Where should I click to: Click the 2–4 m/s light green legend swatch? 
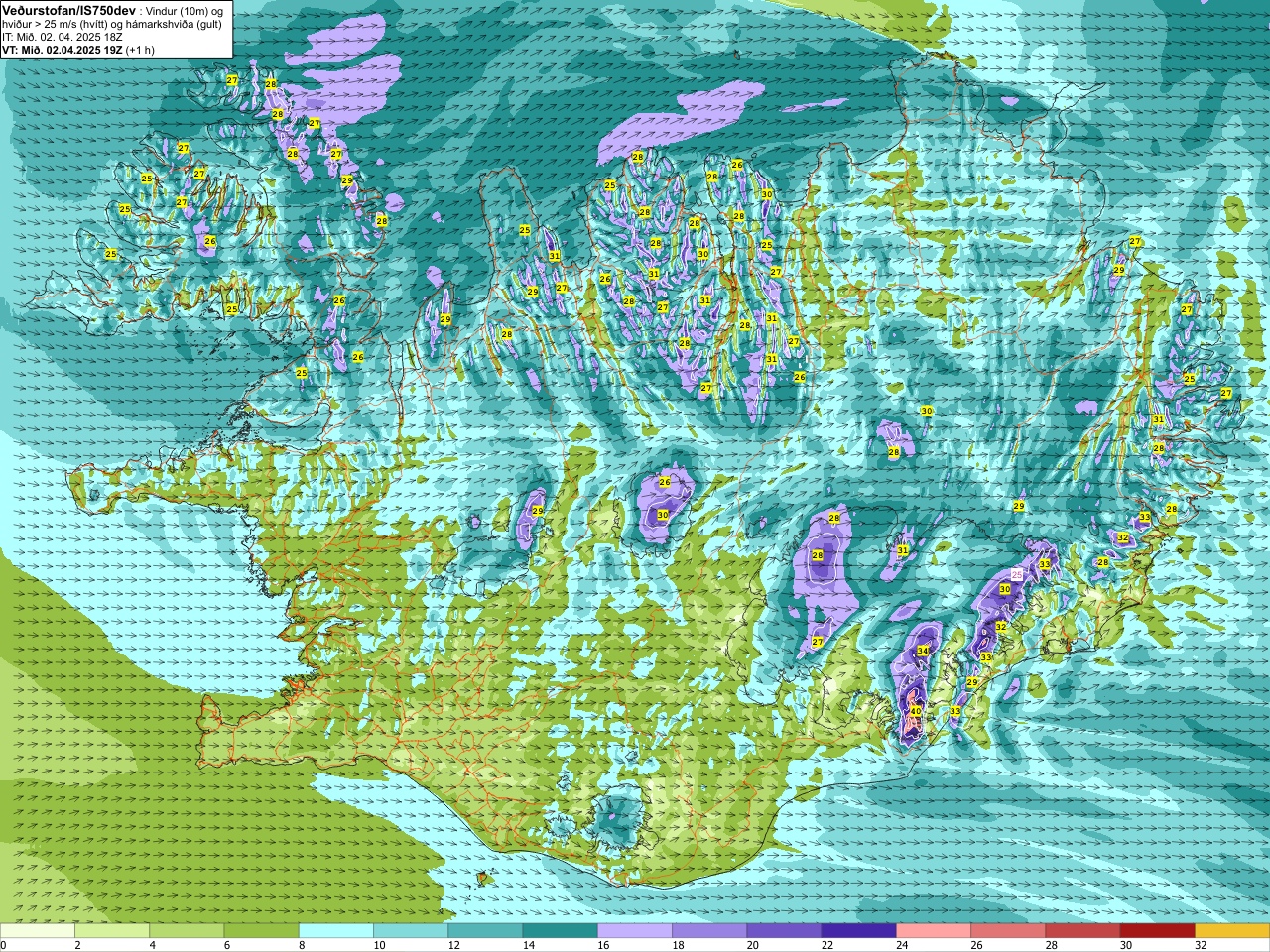coord(112,931)
